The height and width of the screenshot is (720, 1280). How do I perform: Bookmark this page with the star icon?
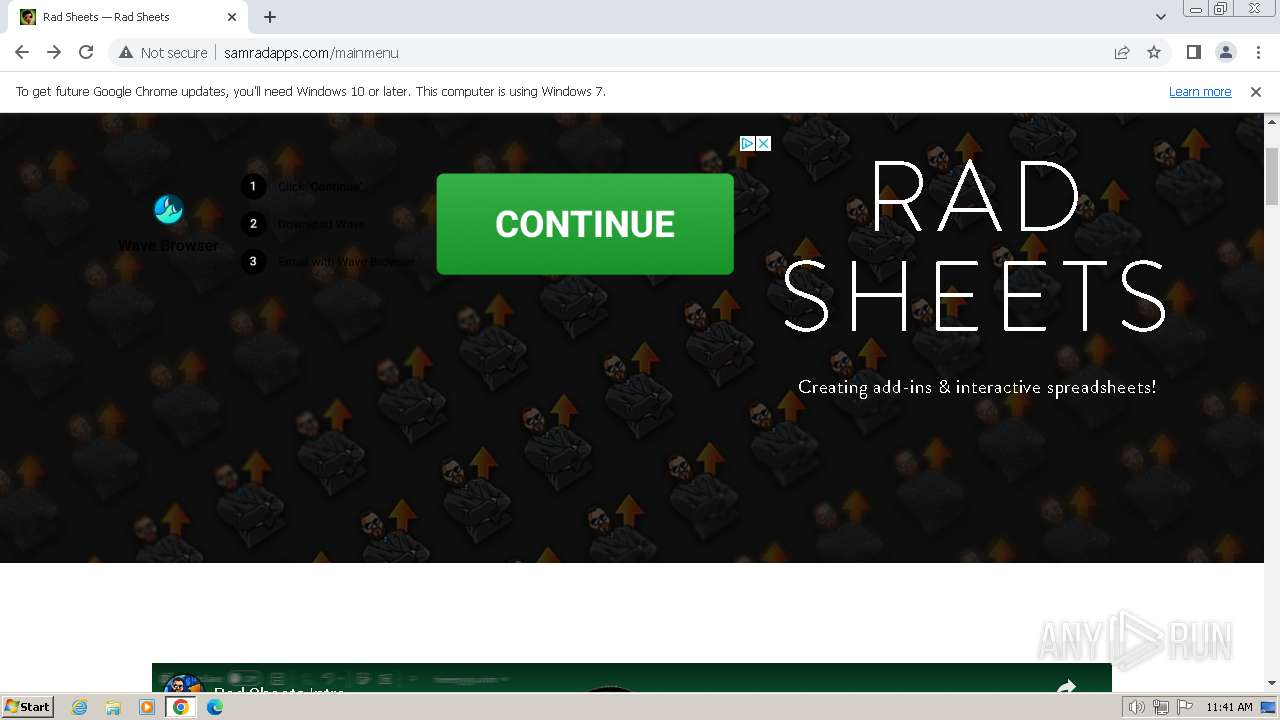[1154, 52]
